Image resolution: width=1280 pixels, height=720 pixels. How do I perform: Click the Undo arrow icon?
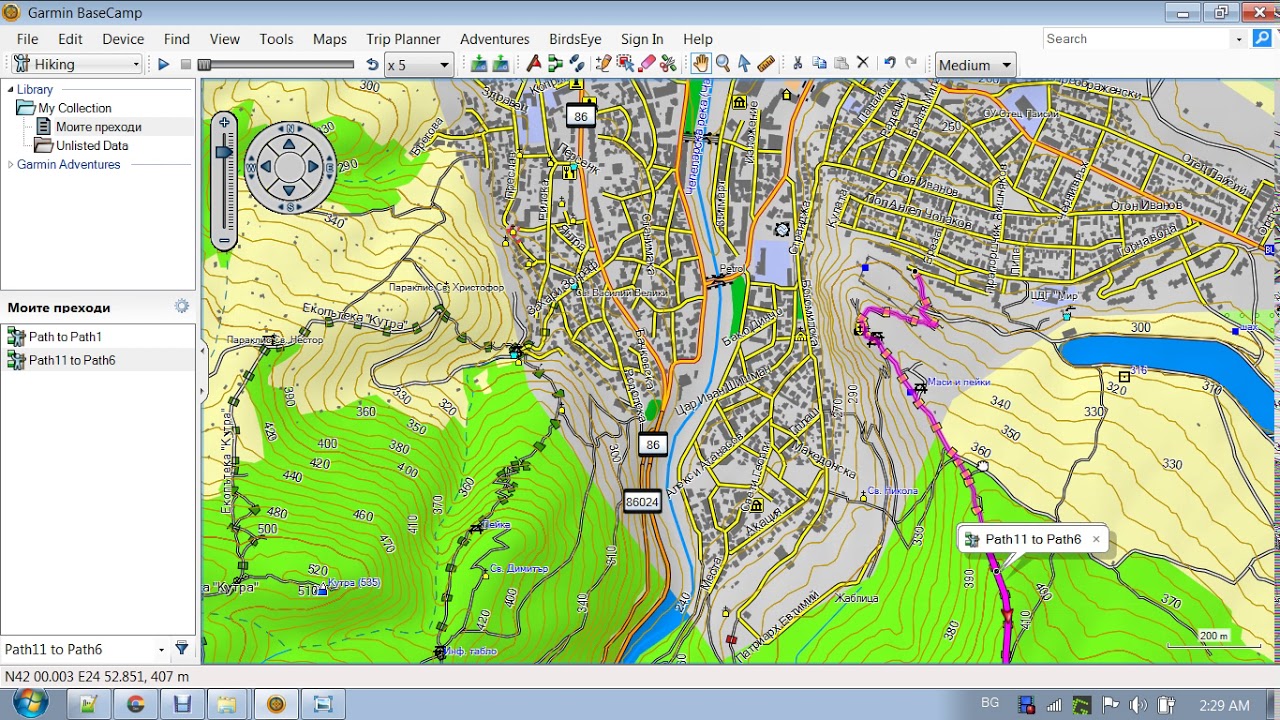[889, 64]
